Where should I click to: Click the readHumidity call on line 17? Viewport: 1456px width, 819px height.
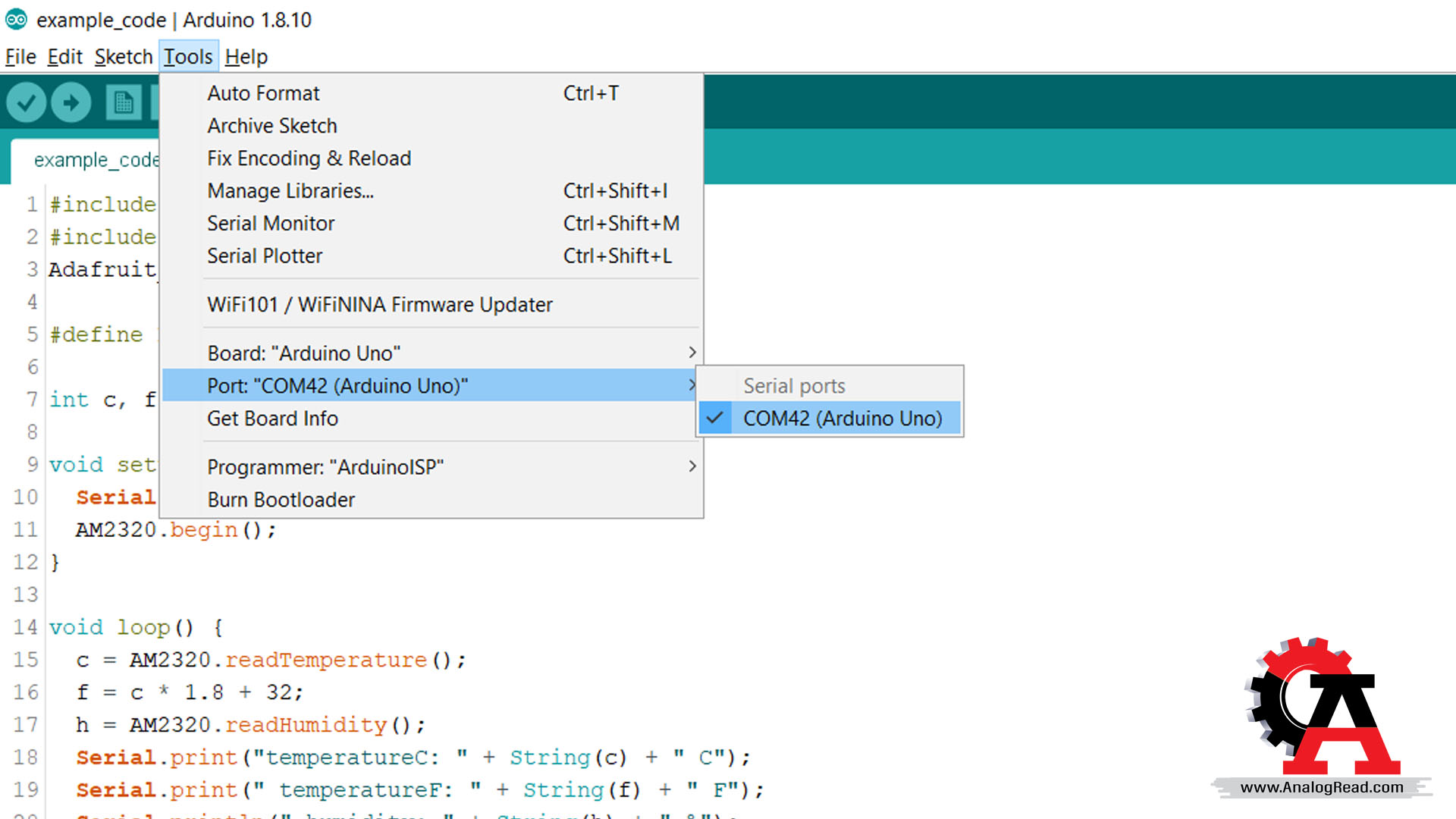306,726
